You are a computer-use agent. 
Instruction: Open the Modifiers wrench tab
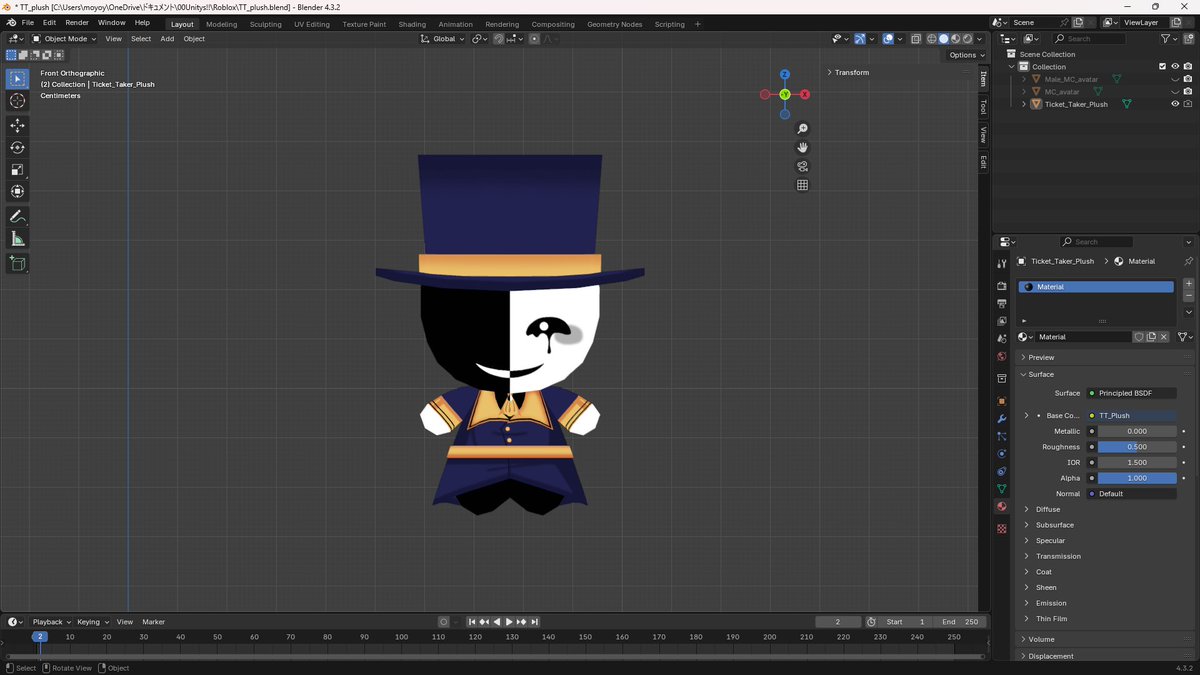coord(1002,419)
